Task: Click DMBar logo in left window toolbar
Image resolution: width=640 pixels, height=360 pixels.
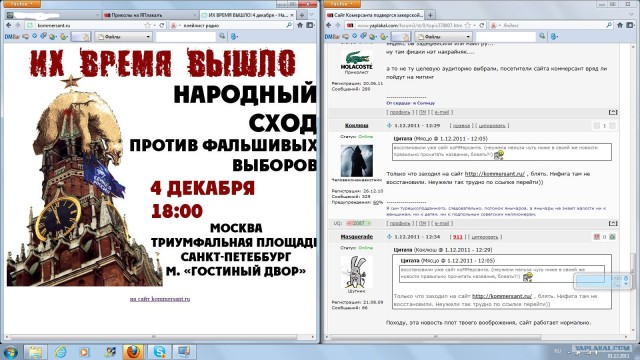Action: pos(12,37)
